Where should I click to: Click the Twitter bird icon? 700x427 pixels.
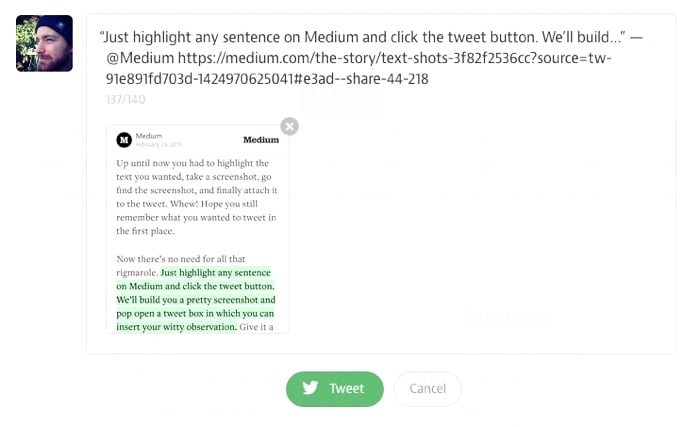tap(311, 389)
